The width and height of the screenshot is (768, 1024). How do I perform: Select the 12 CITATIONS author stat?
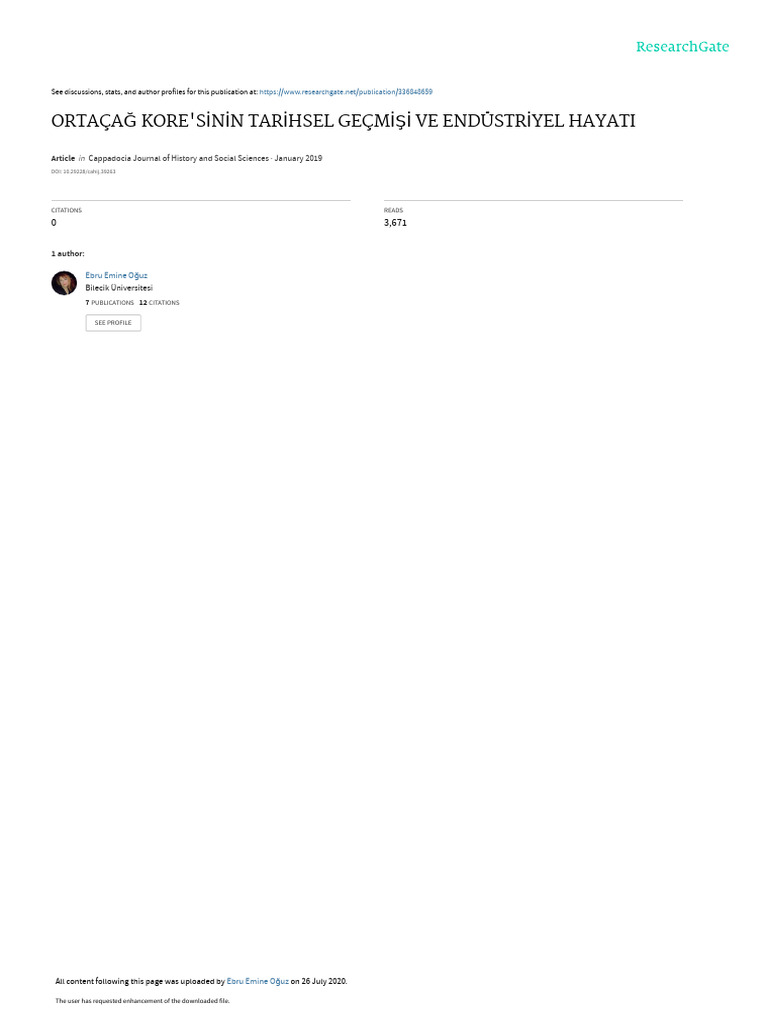point(159,302)
